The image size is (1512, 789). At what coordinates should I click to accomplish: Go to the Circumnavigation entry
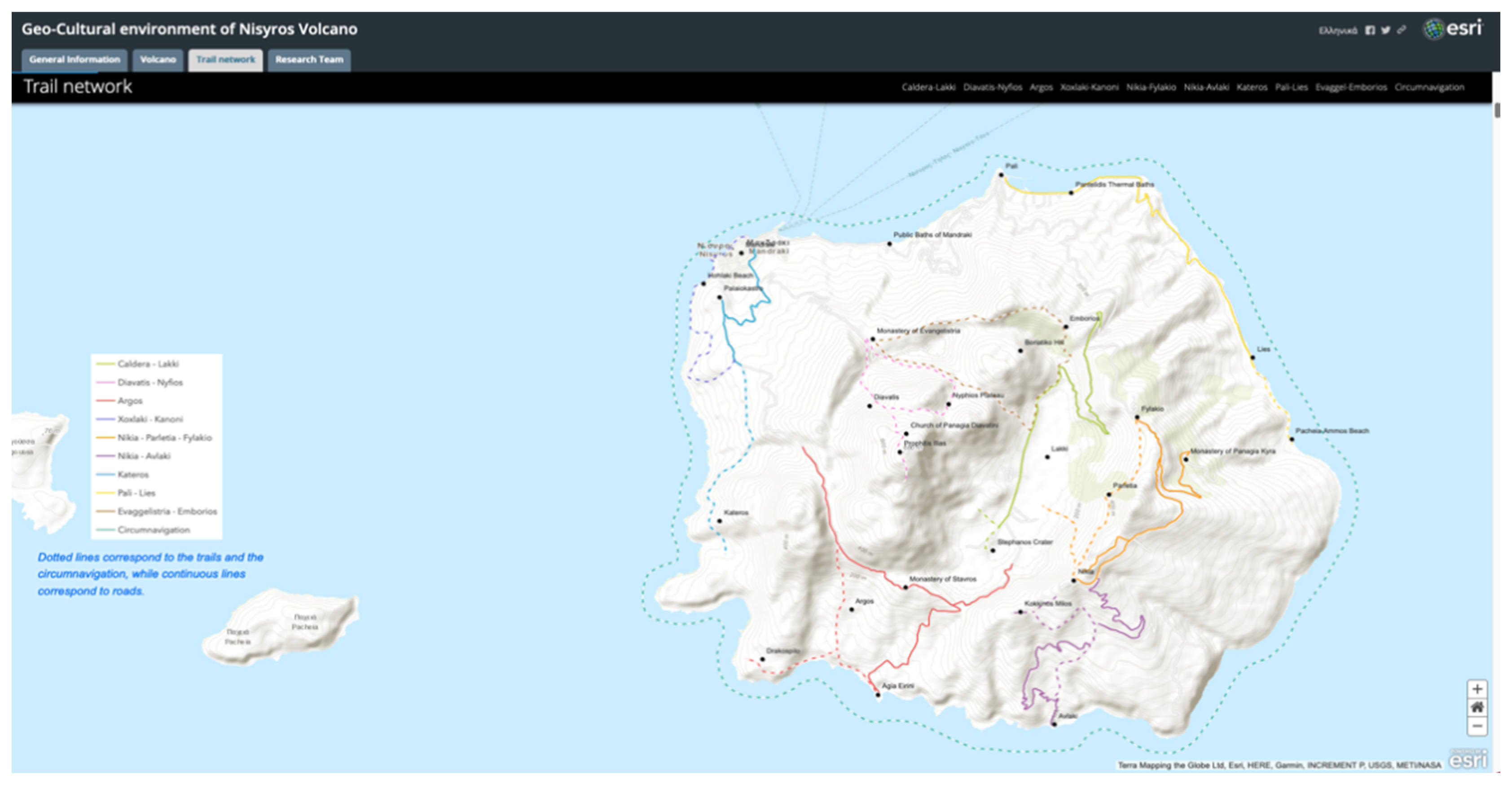click(x=1429, y=88)
